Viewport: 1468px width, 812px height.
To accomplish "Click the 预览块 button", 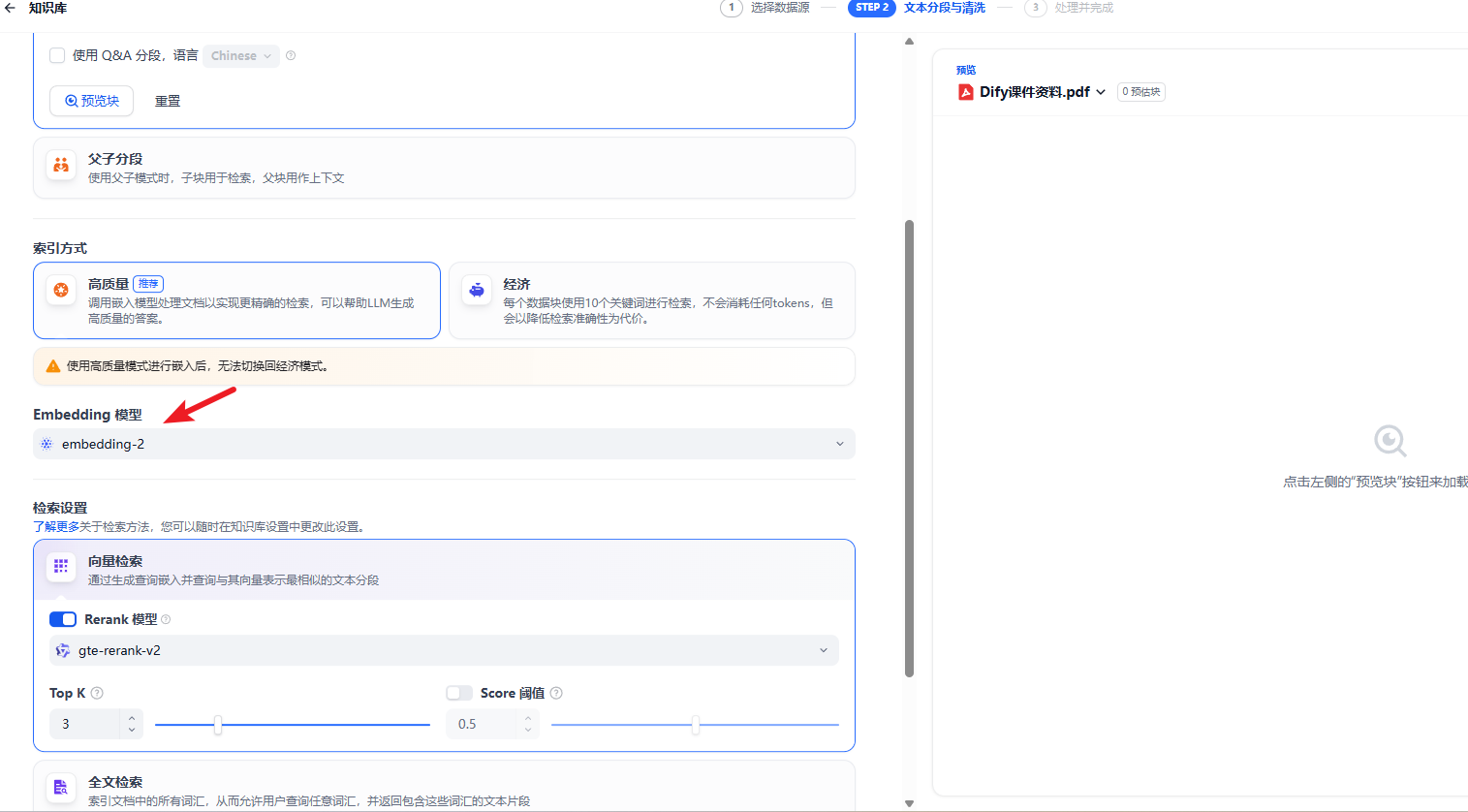I will tap(92, 101).
